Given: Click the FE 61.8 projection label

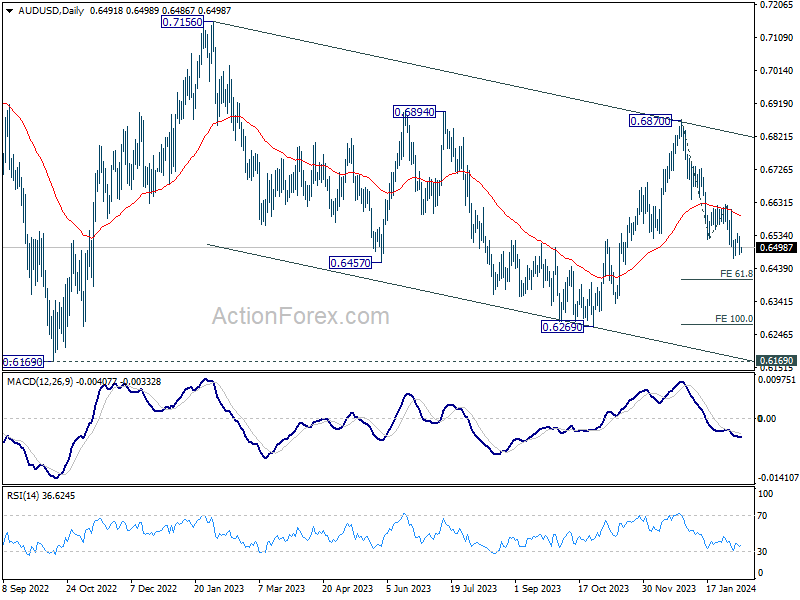Looking at the screenshot, I should click(736, 274).
